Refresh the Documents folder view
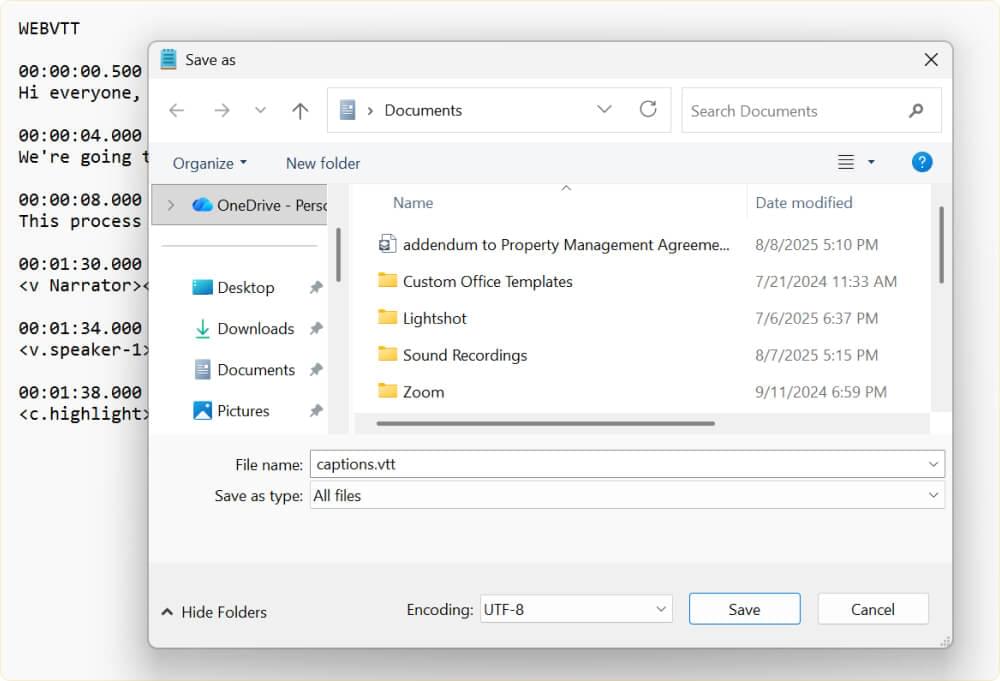 tap(646, 111)
